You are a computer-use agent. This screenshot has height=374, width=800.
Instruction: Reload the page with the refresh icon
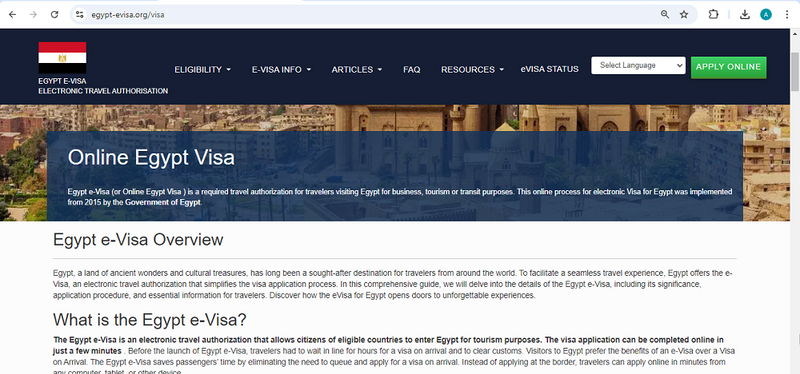[x=55, y=15]
